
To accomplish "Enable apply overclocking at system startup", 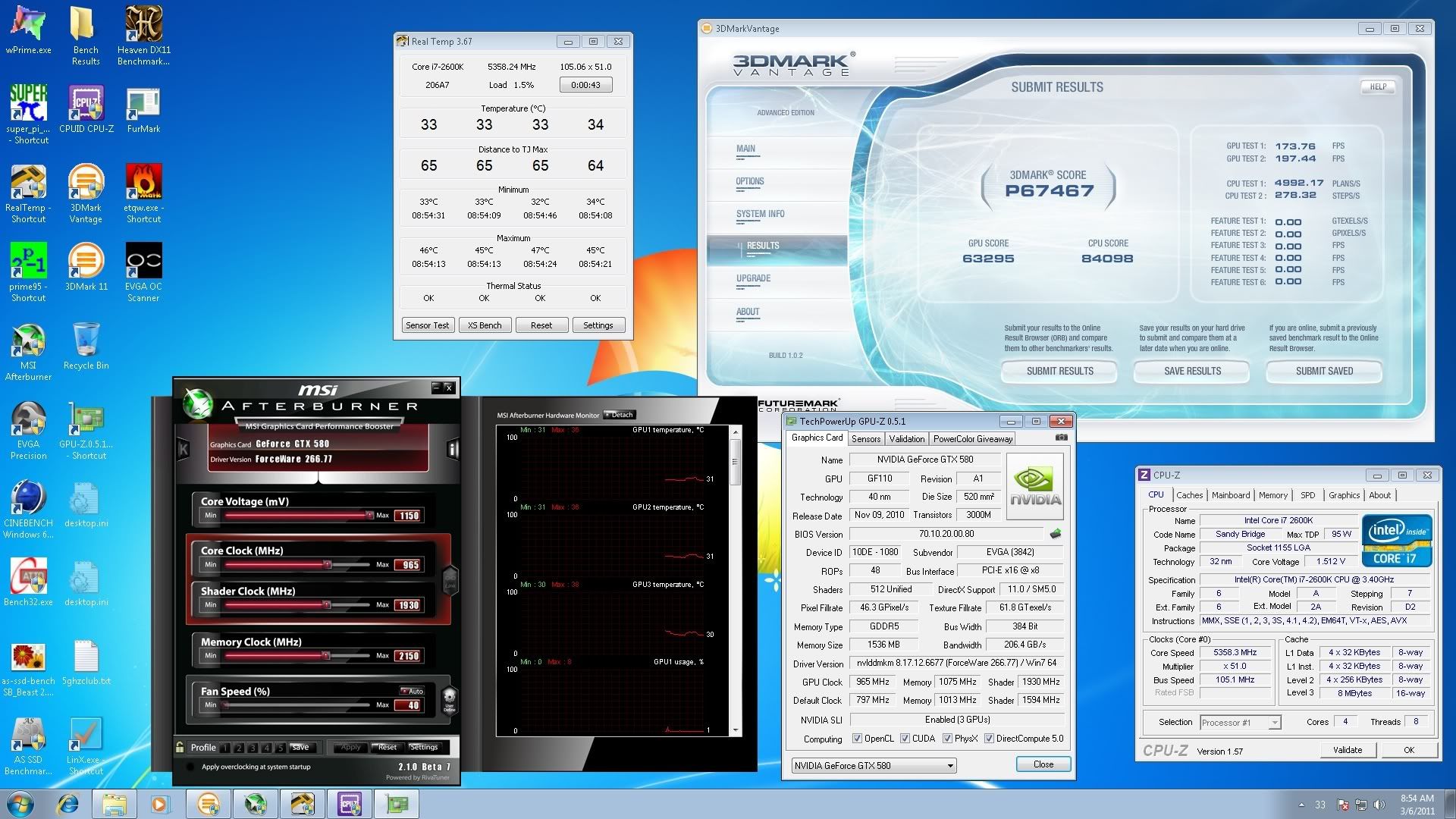I will pos(191,767).
